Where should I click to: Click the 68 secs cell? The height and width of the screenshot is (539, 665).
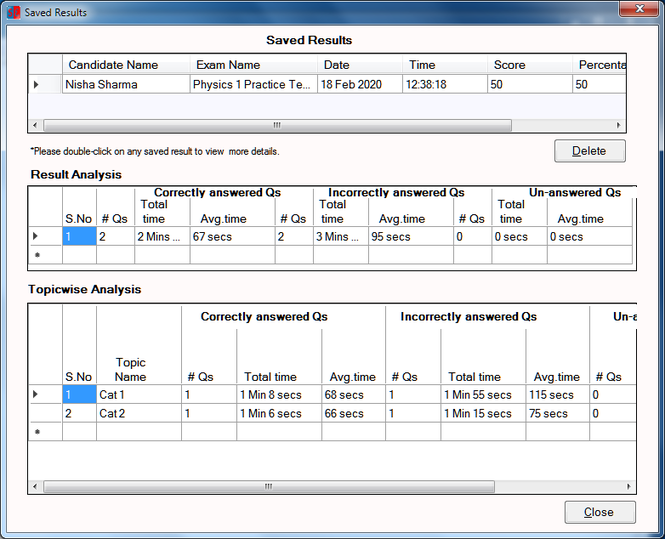(x=353, y=395)
